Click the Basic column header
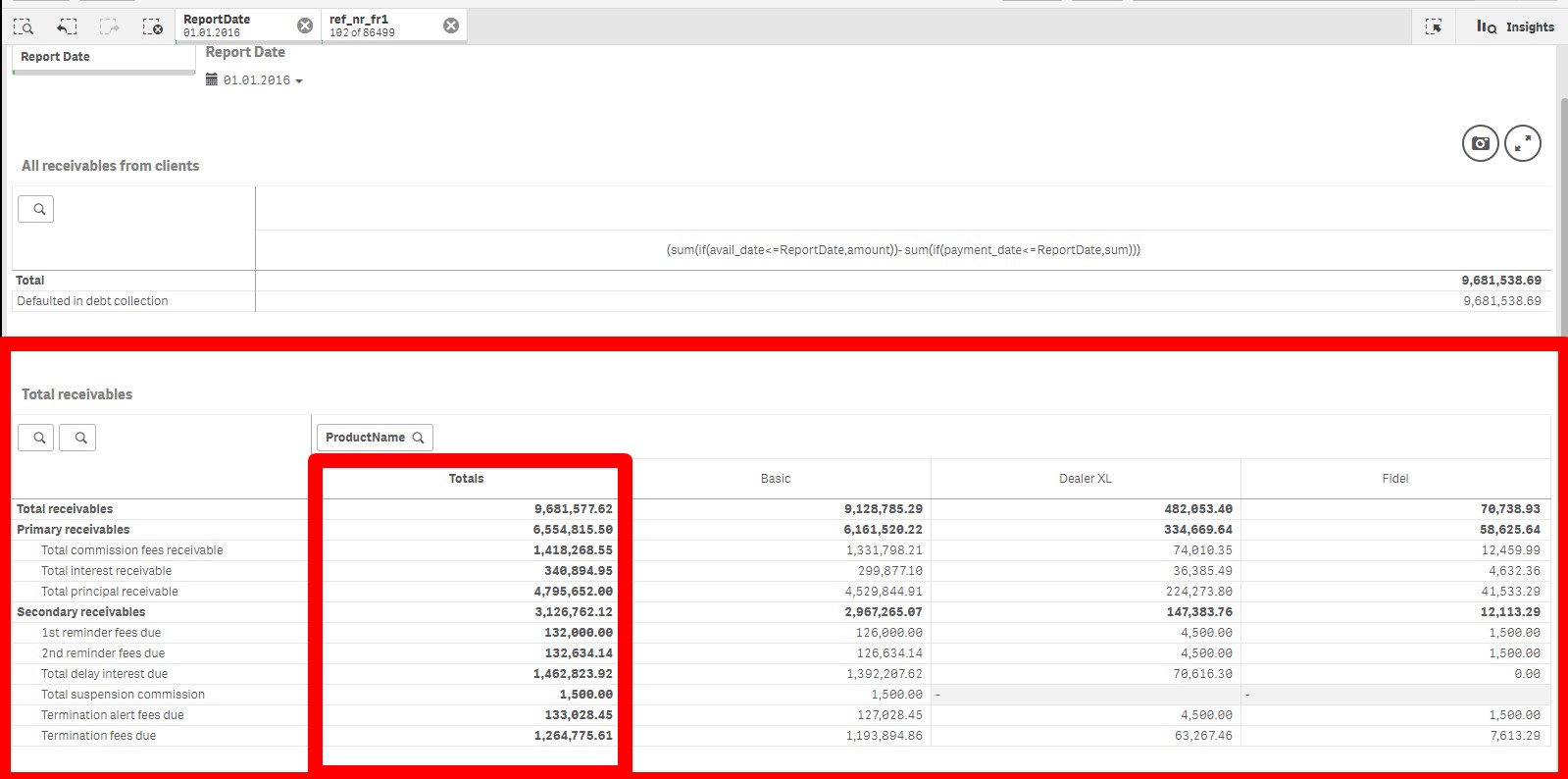The width and height of the screenshot is (1568, 779). [776, 479]
